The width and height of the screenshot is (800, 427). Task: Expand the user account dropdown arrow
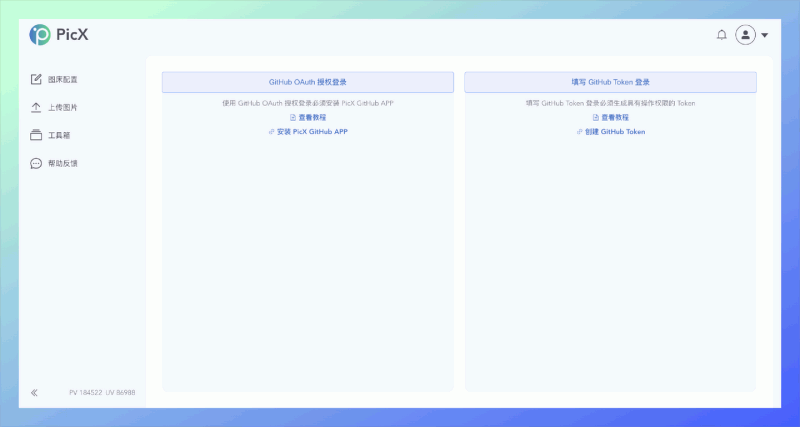pyautogui.click(x=764, y=35)
